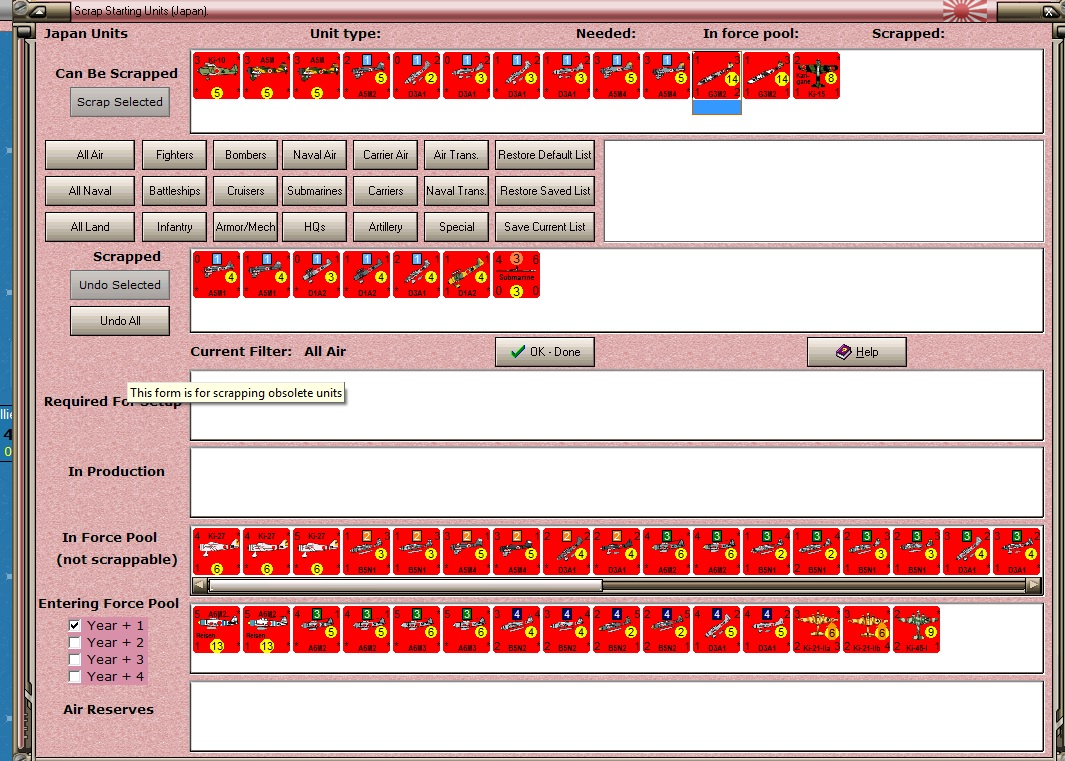Click the highlighted G3M2 bomber counter
Viewport: 1065px width, 761px height.
coord(717,76)
